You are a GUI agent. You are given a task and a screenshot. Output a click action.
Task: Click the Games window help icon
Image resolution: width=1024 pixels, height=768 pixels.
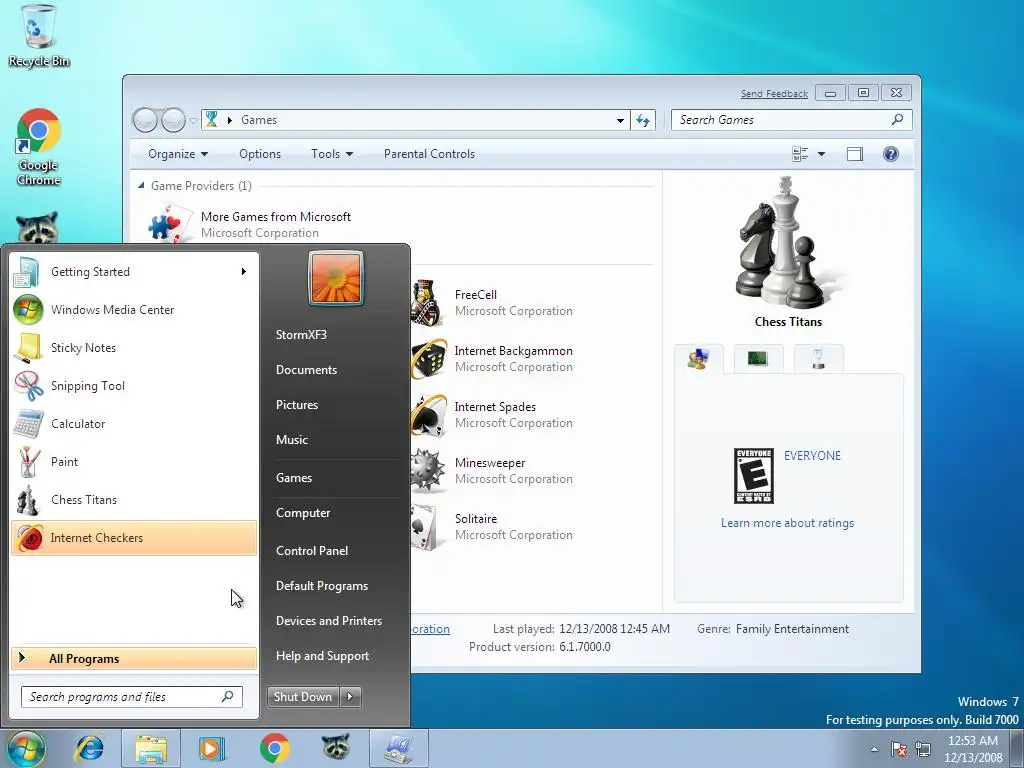coord(891,154)
